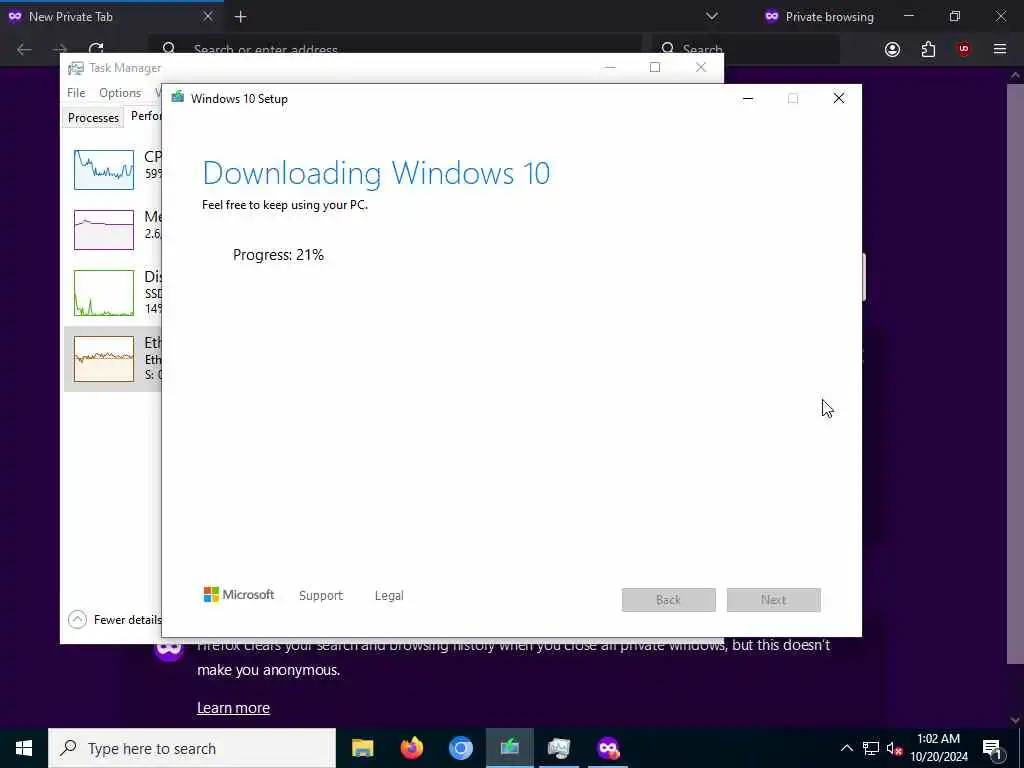Select Firefox private window taskbar icon
Image resolution: width=1024 pixels, height=768 pixels.
[x=607, y=748]
